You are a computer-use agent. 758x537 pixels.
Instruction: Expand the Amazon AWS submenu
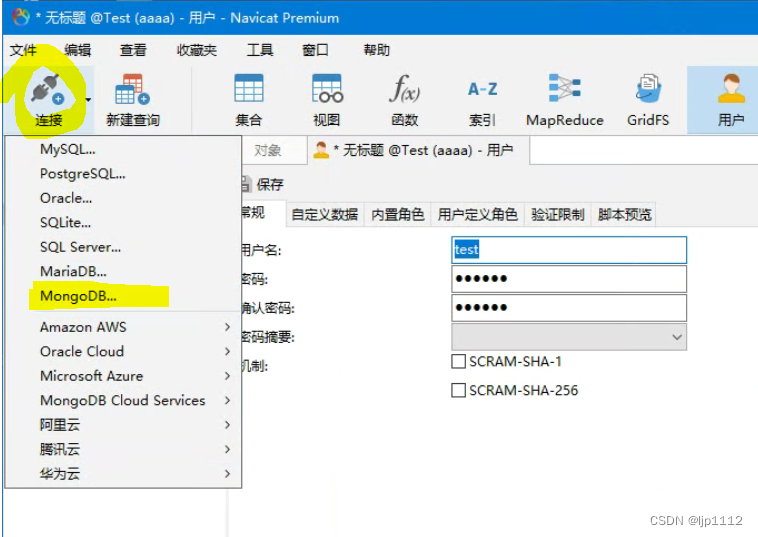coord(123,327)
